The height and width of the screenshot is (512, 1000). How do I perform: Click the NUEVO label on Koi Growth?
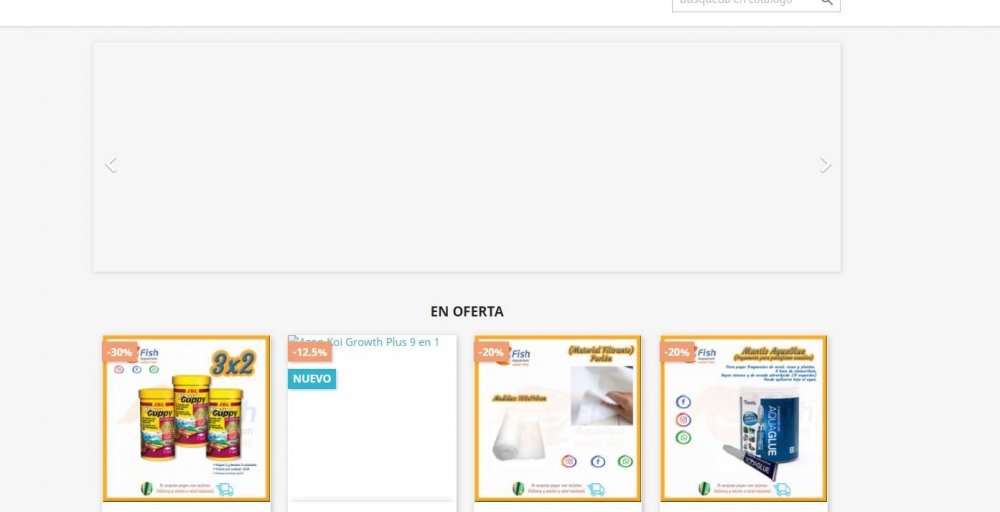point(312,379)
